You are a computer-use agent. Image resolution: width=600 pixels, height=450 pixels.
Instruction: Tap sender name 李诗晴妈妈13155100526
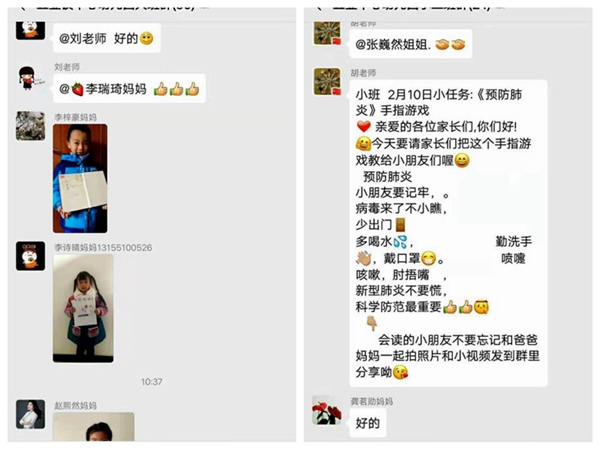103,248
